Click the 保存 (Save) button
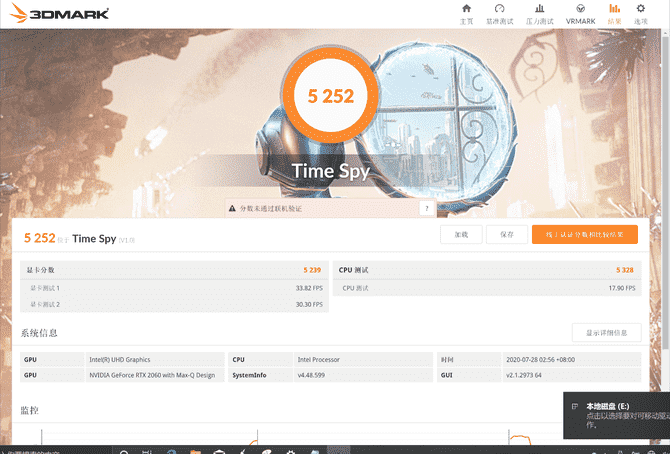 (x=507, y=235)
